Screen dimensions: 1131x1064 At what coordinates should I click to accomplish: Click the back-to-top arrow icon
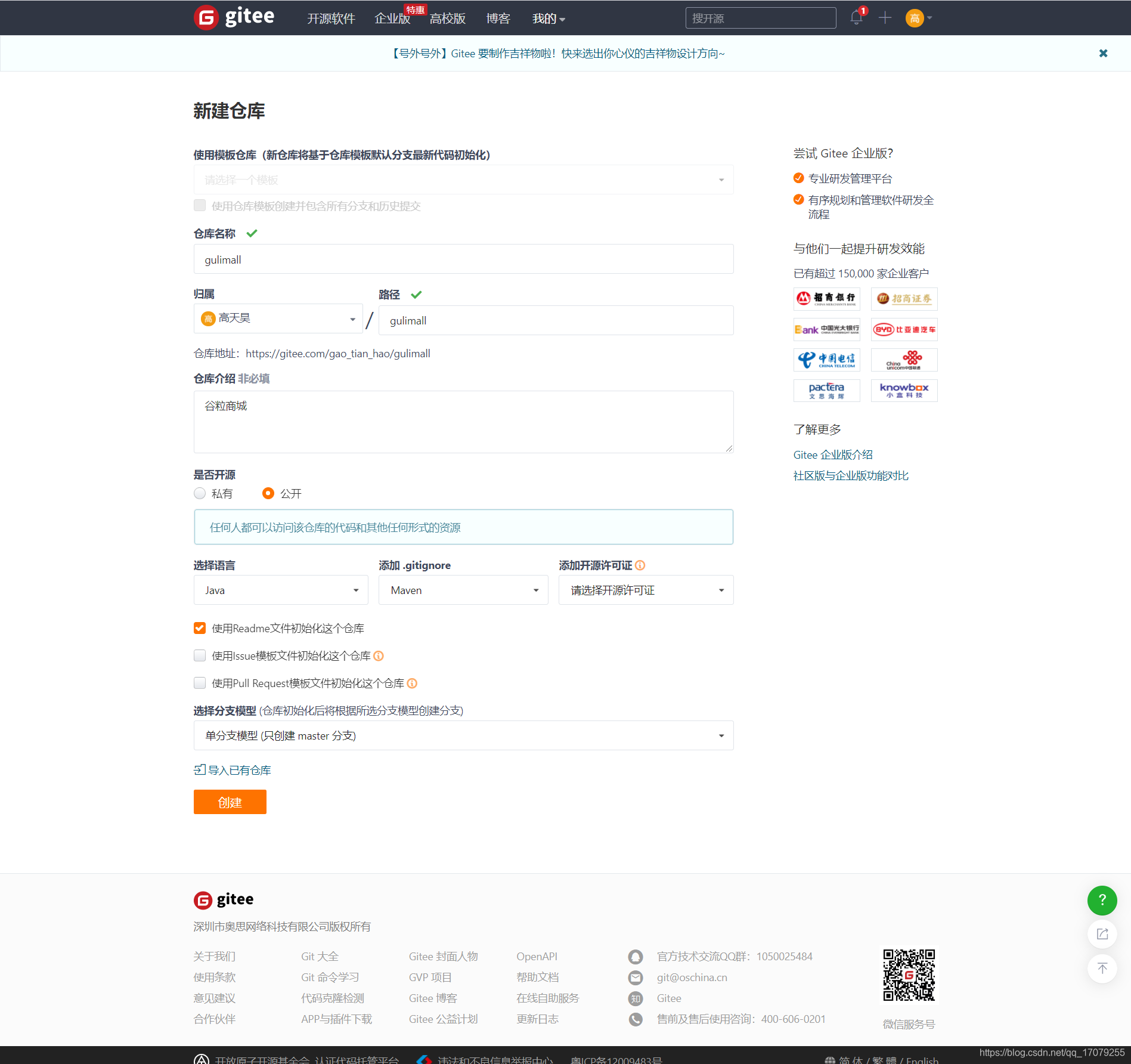(1102, 968)
